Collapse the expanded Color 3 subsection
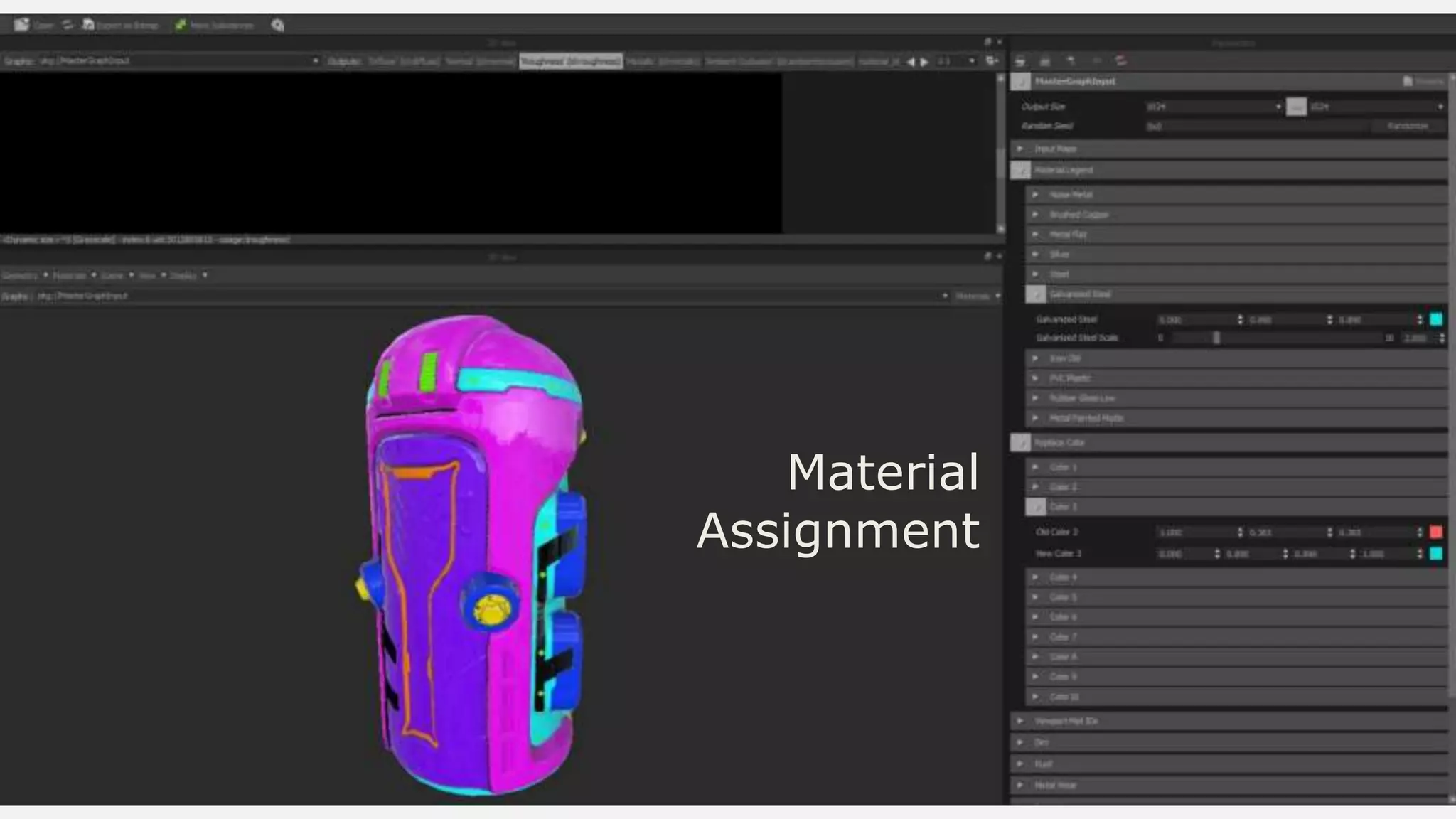1456x819 pixels. point(1036,506)
